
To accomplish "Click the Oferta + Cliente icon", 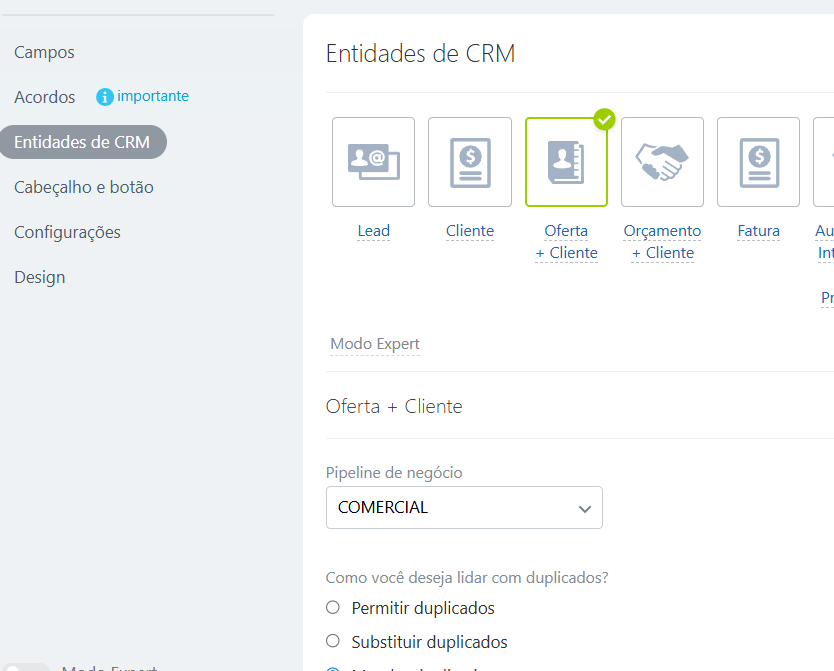I will [x=566, y=162].
